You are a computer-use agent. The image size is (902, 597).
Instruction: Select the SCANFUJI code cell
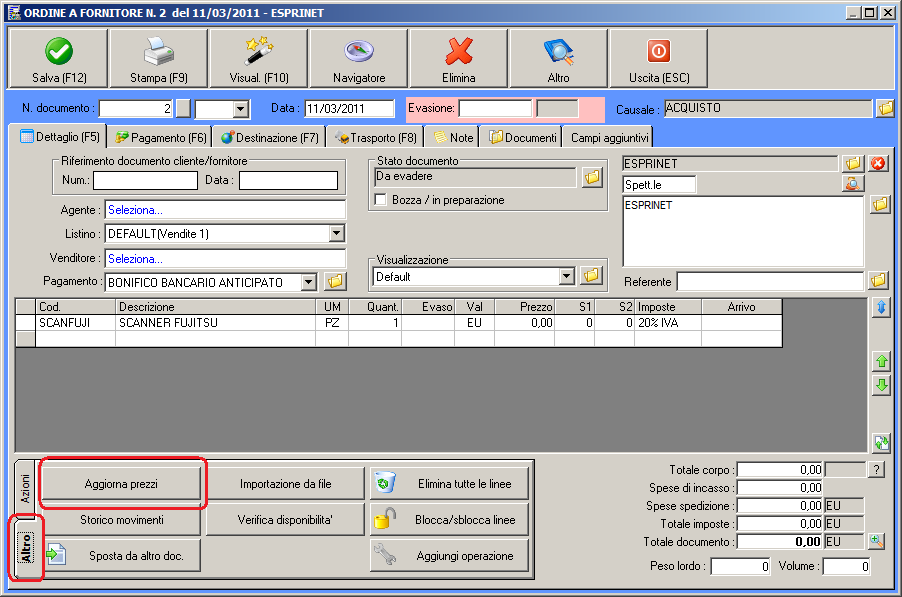(x=75, y=323)
